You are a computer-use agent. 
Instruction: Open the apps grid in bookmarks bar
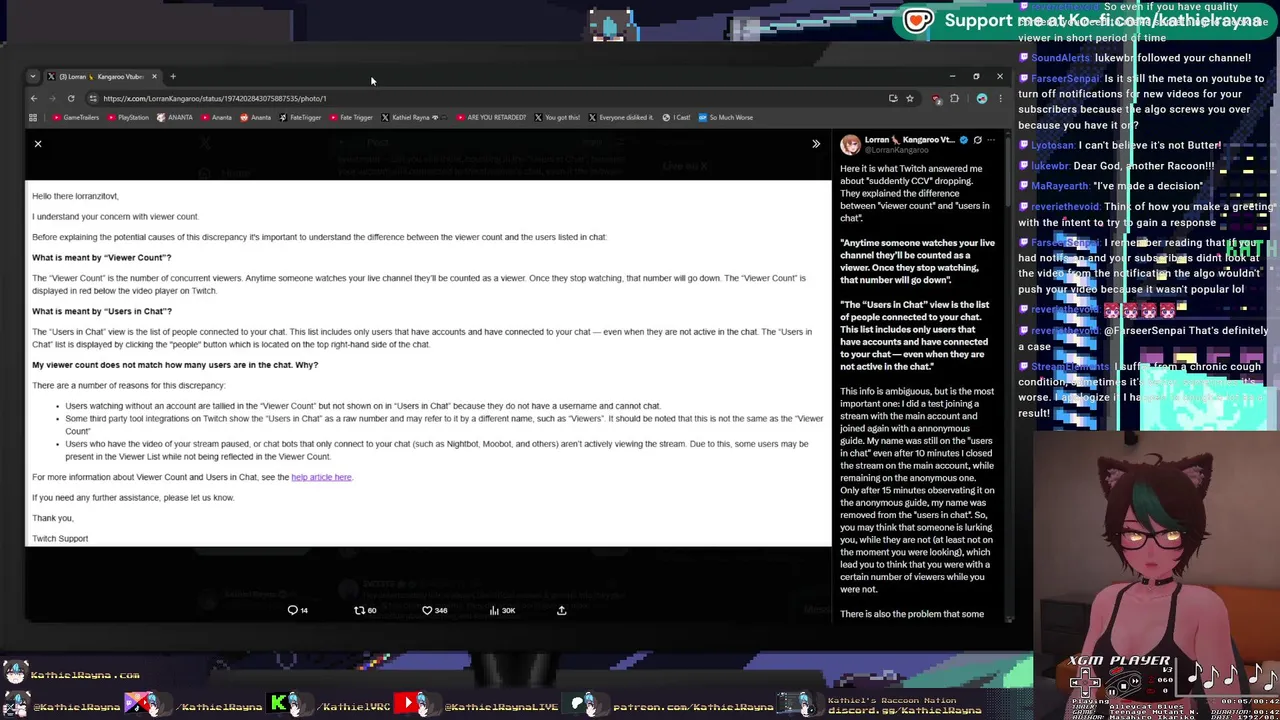point(33,117)
